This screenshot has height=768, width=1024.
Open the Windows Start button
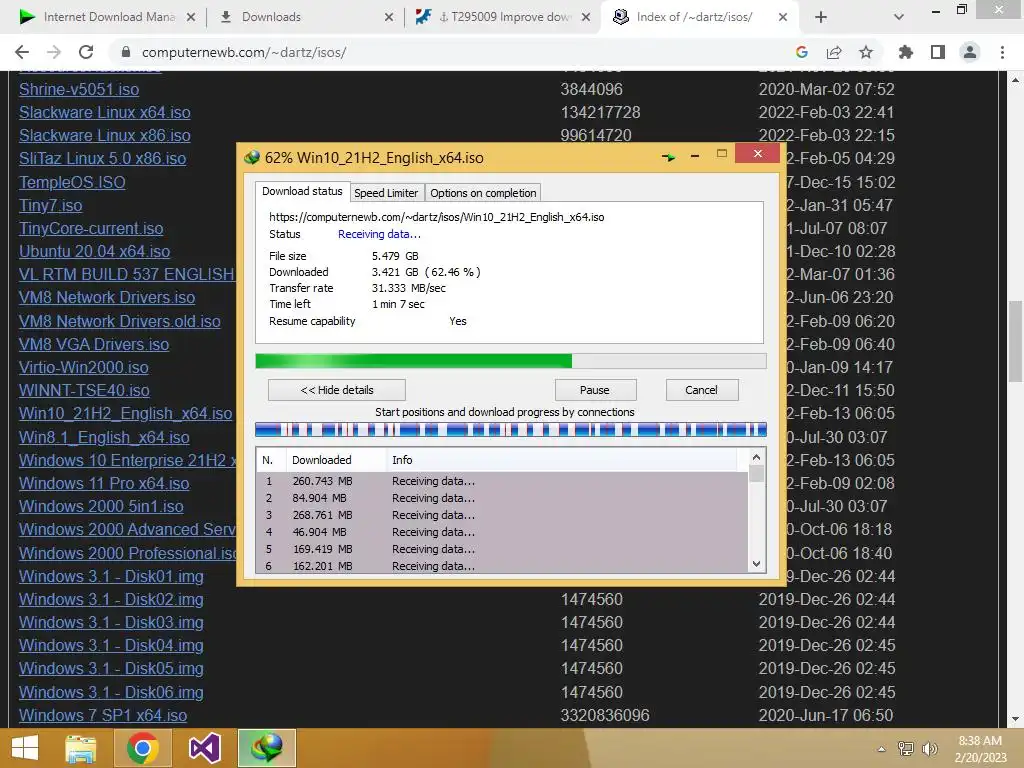click(x=25, y=748)
